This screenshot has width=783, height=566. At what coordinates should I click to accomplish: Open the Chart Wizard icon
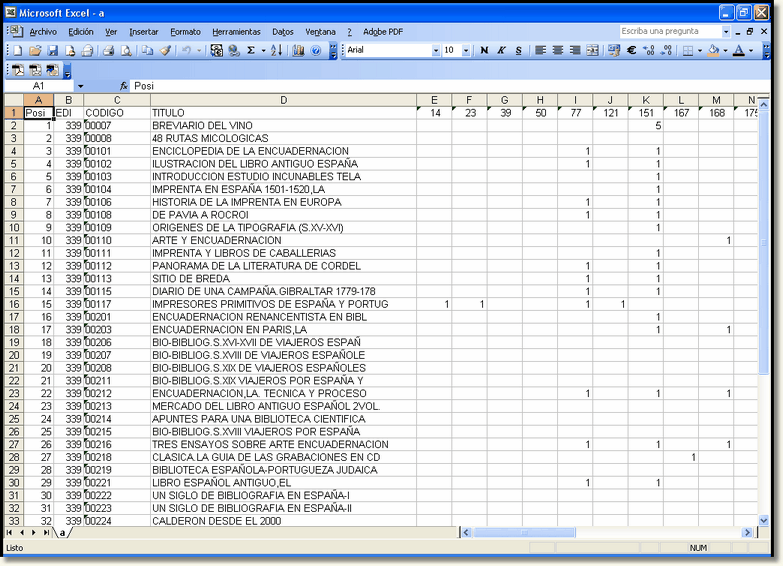coord(298,50)
